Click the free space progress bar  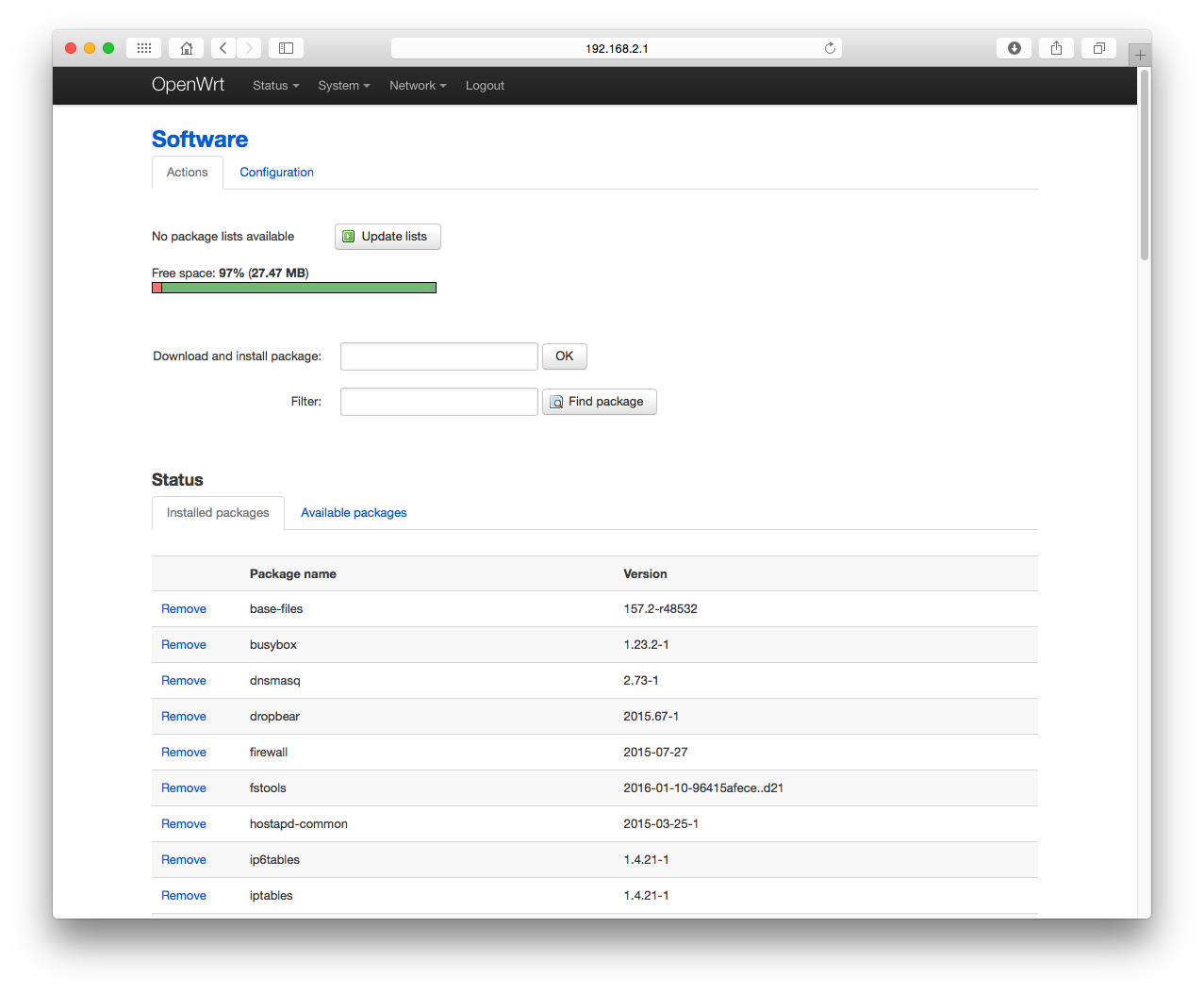[x=294, y=288]
